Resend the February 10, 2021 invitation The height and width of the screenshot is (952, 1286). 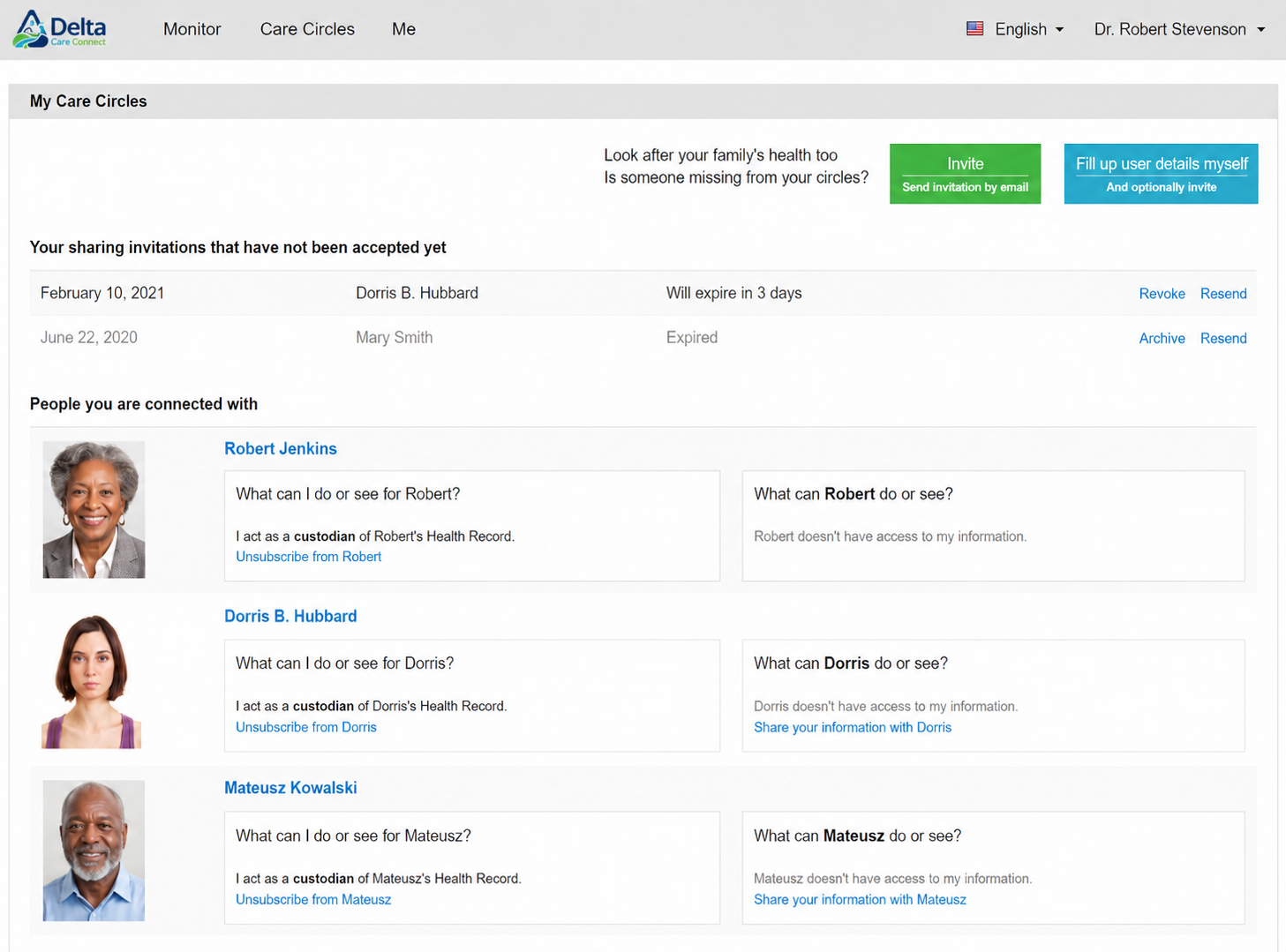1223,294
